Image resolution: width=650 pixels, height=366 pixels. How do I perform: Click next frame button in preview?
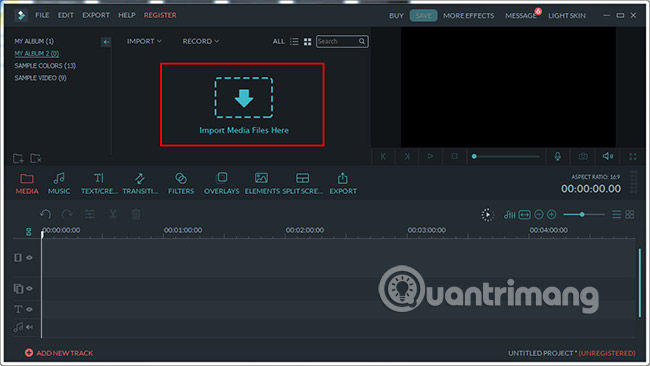(407, 156)
